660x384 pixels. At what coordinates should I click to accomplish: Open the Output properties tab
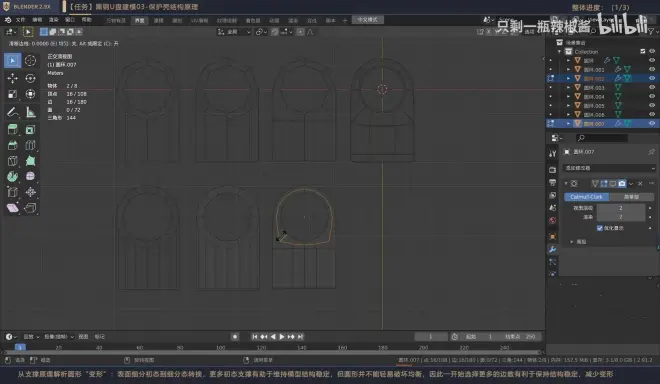click(553, 182)
